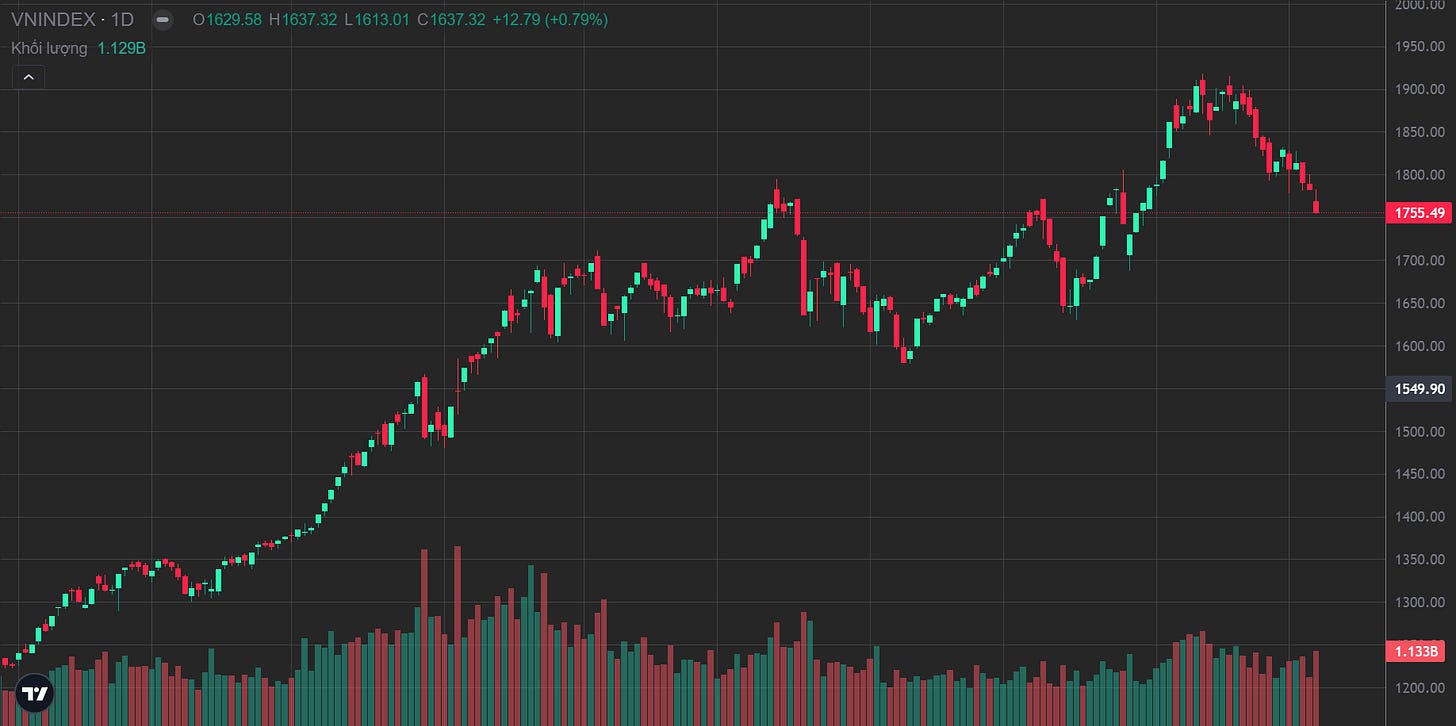Image resolution: width=1456 pixels, height=726 pixels.
Task: Click the change value +12.79 (+0.79%)
Action: click(x=550, y=20)
